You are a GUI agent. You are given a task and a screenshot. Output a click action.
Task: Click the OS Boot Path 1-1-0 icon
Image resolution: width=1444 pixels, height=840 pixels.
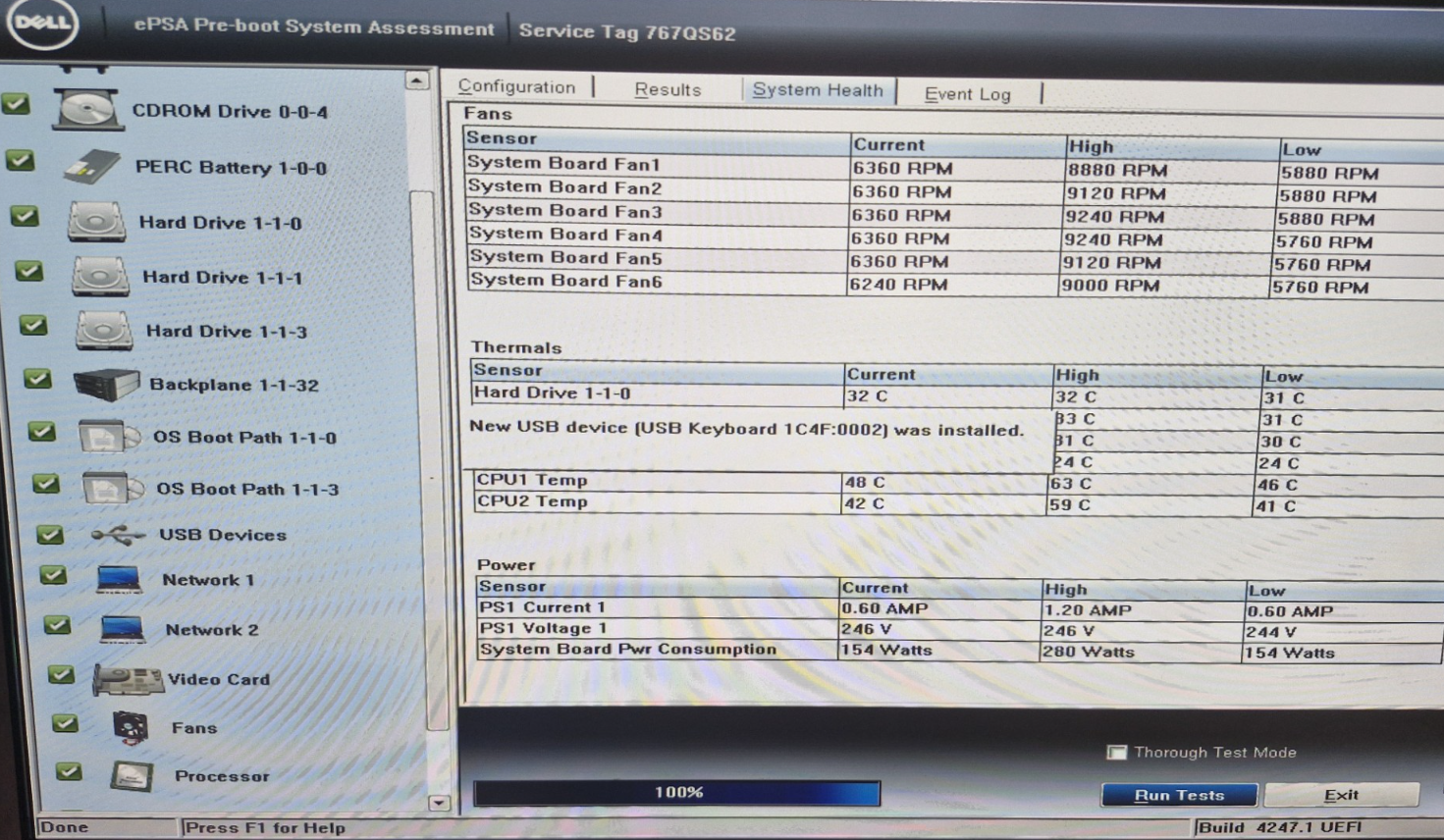click(x=109, y=436)
